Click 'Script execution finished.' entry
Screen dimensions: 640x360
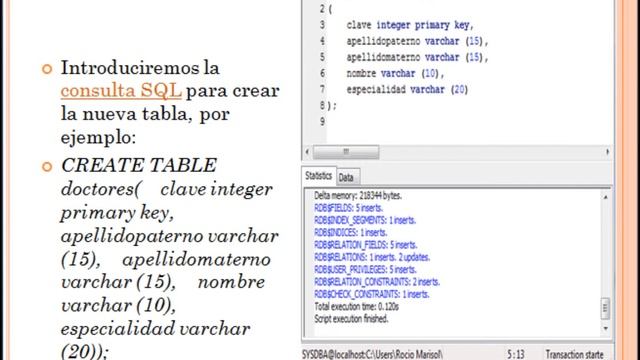click(351, 319)
